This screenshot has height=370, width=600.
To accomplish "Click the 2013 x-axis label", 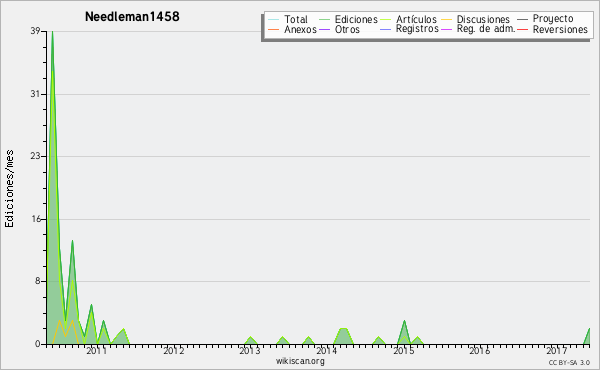I will [249, 350].
